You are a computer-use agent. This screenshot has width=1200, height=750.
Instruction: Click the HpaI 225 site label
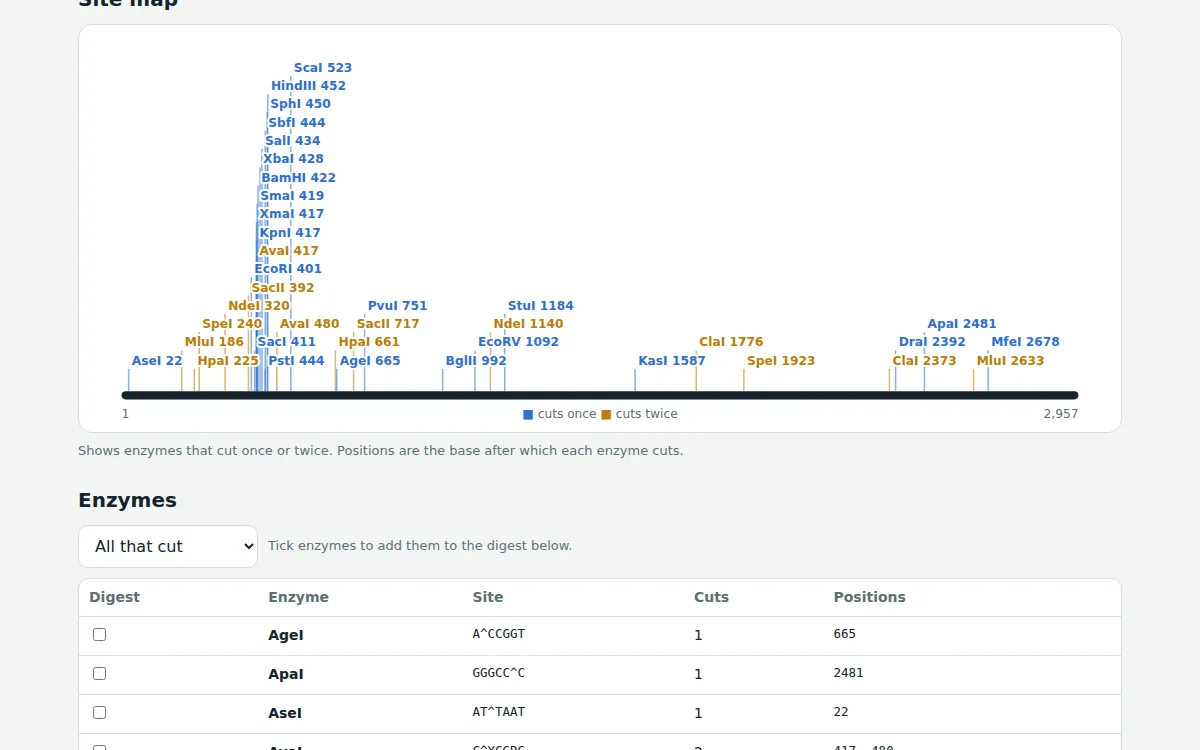coord(228,361)
